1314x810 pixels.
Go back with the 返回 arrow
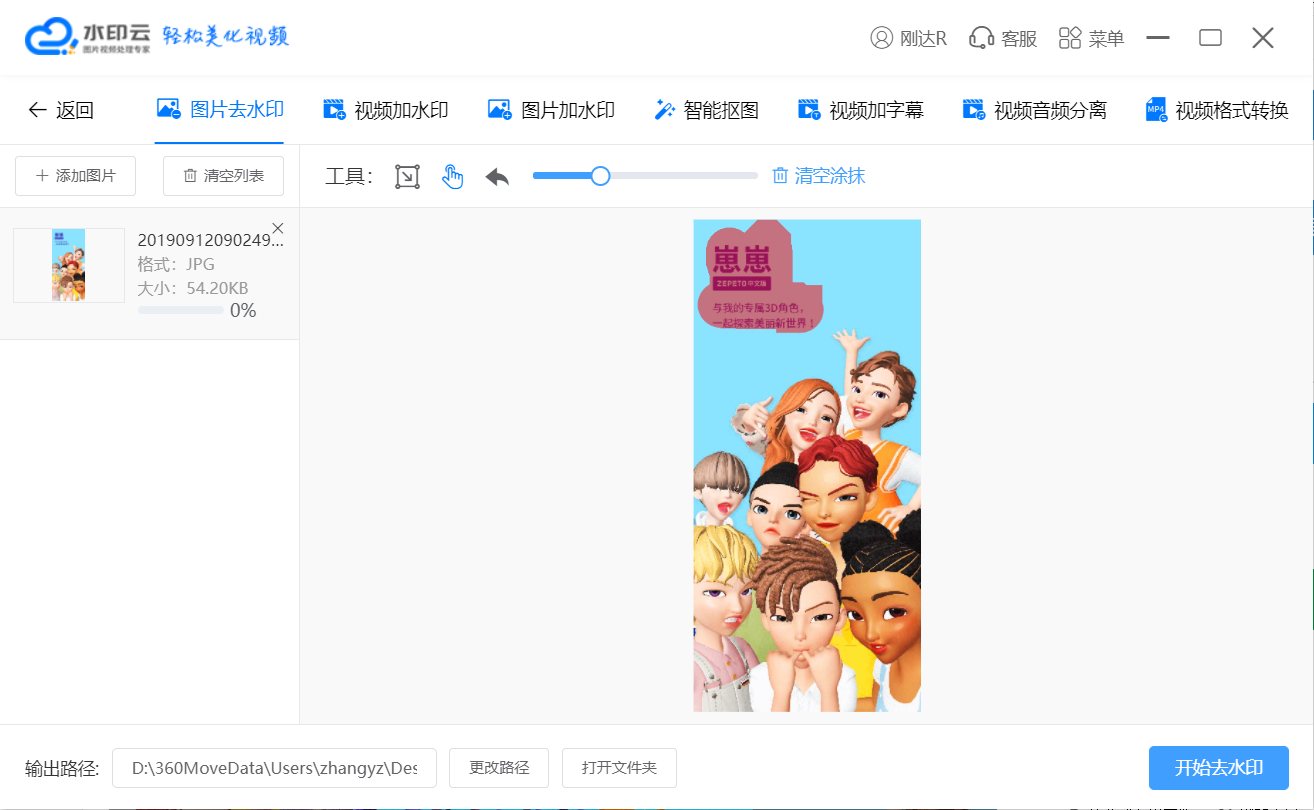60,110
